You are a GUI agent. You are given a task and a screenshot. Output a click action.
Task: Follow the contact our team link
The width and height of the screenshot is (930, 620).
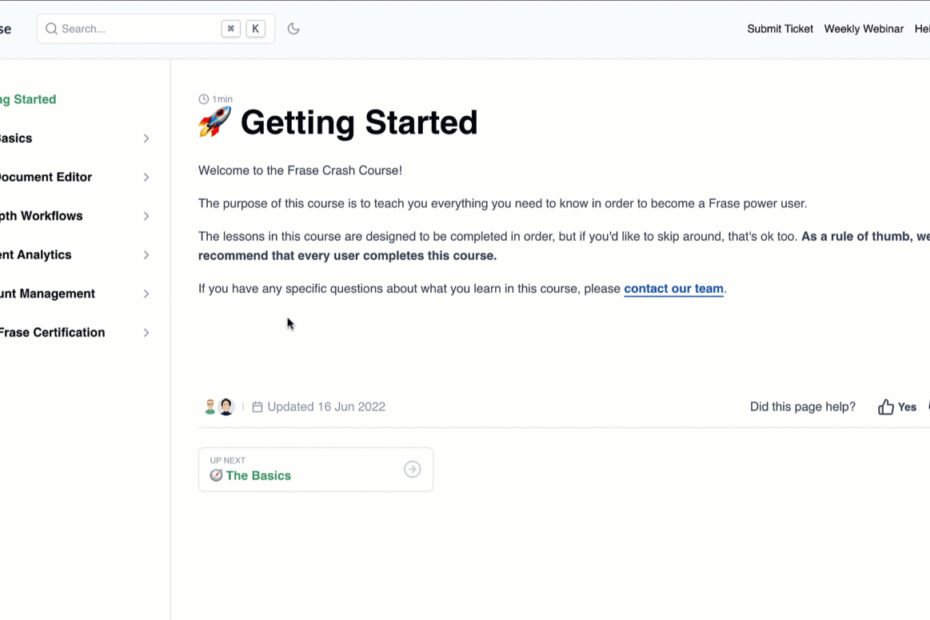(674, 289)
